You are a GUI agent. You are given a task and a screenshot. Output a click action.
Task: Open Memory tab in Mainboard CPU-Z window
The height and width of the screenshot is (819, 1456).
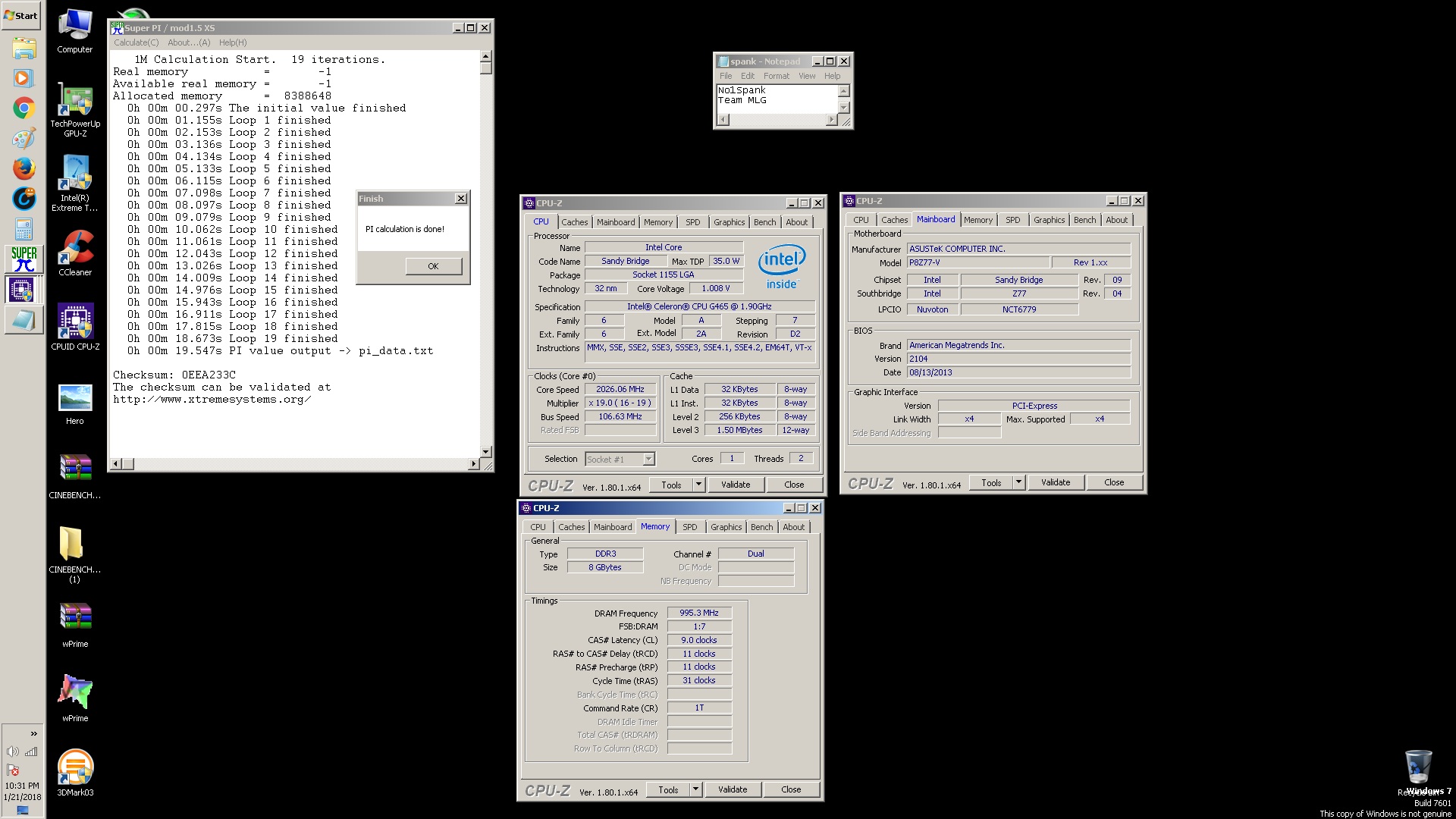coord(978,220)
